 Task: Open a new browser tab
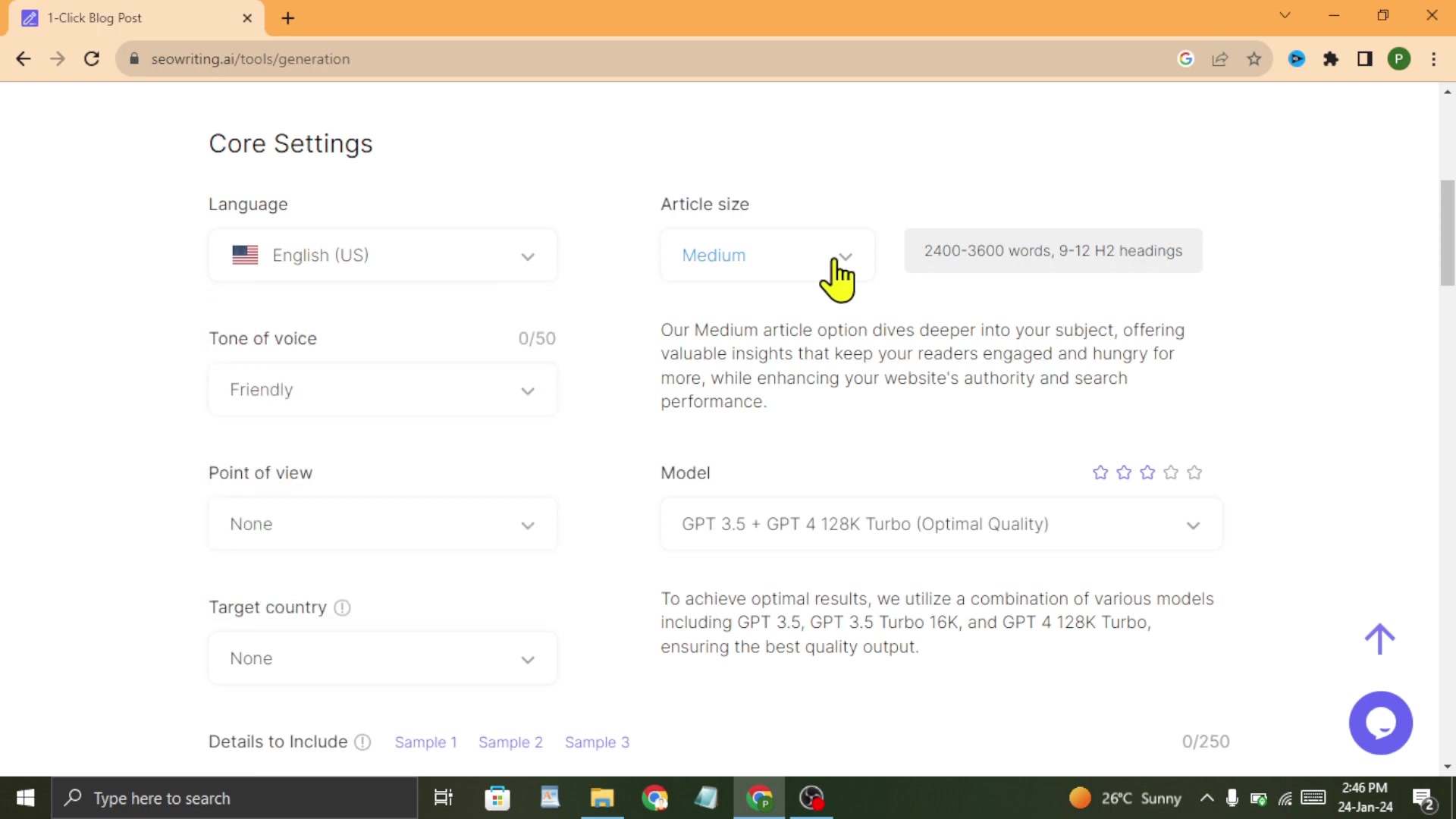(288, 18)
